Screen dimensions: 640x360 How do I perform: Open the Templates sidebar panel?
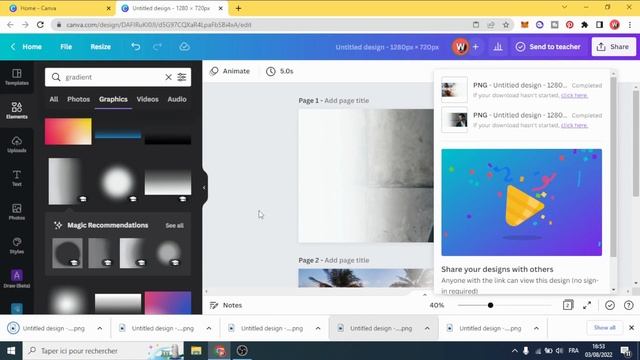pos(17,77)
